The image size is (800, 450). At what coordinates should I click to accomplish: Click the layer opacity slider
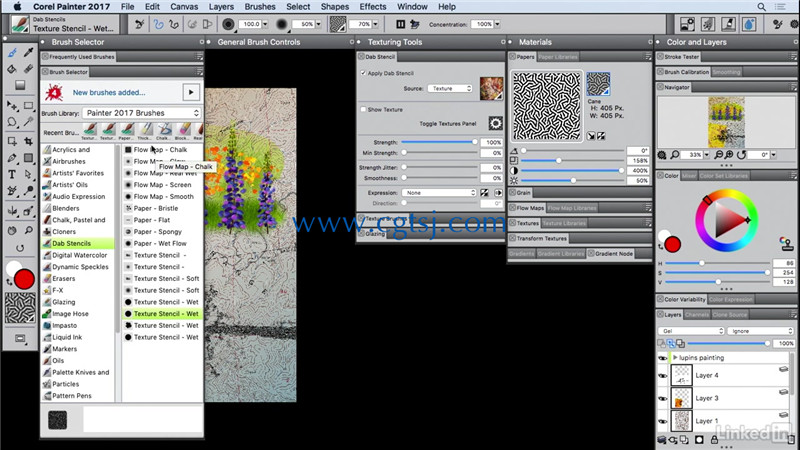(729, 343)
